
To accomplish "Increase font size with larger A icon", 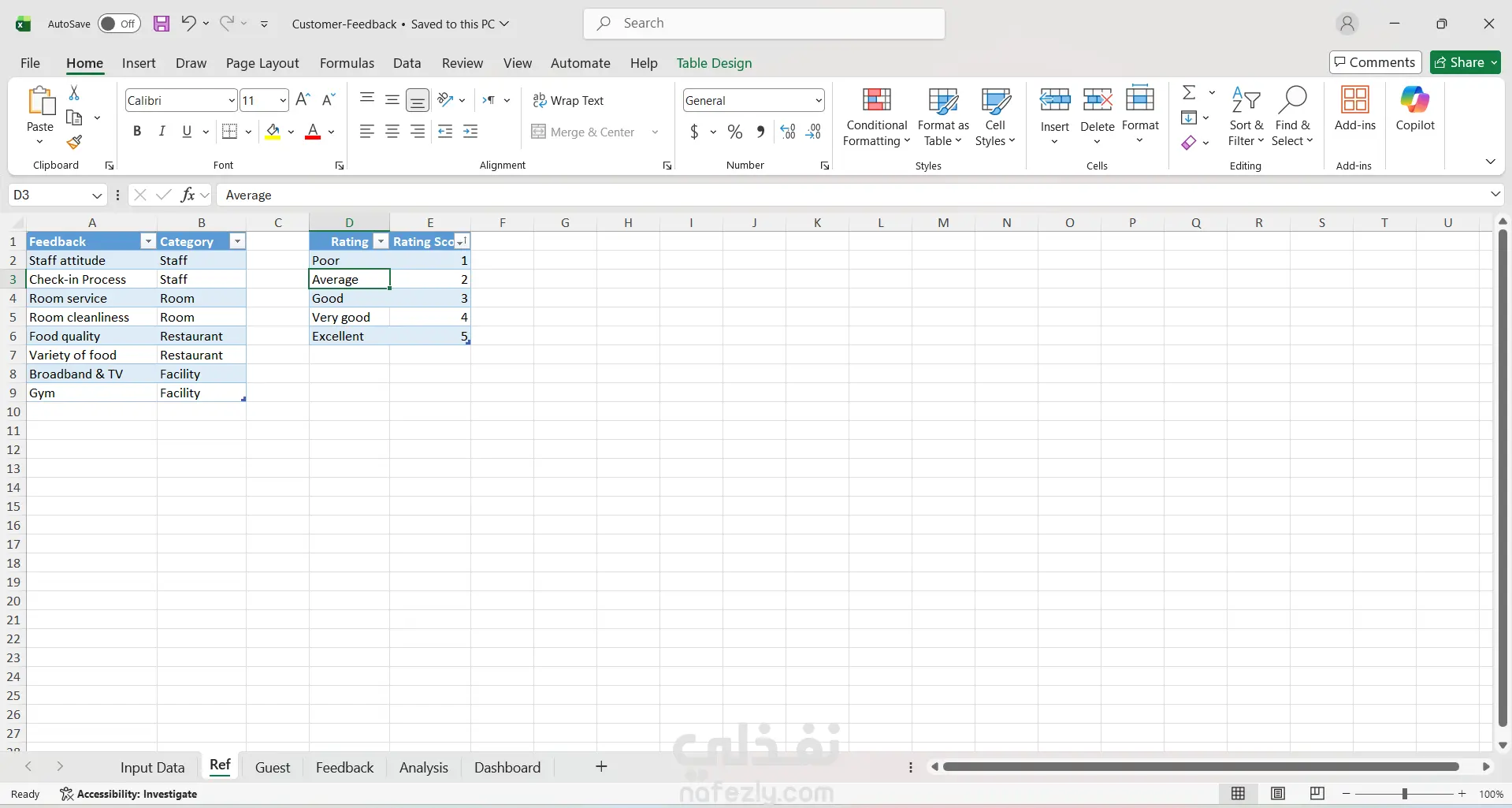I will pos(303,99).
